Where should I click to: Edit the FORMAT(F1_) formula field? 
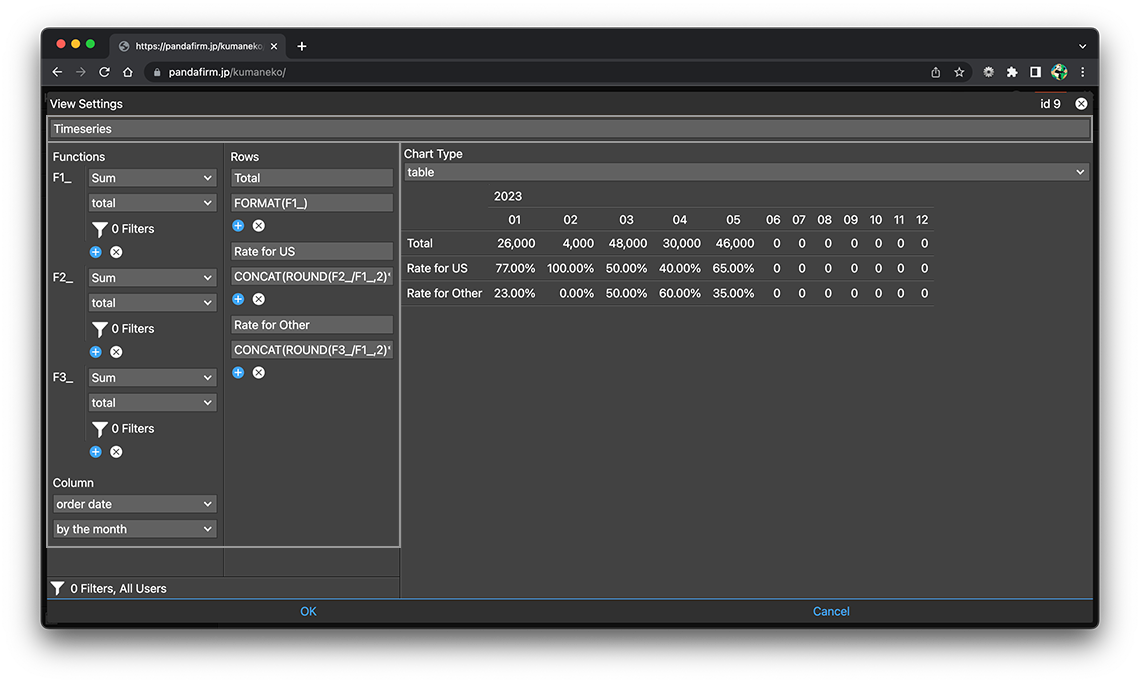[311, 203]
